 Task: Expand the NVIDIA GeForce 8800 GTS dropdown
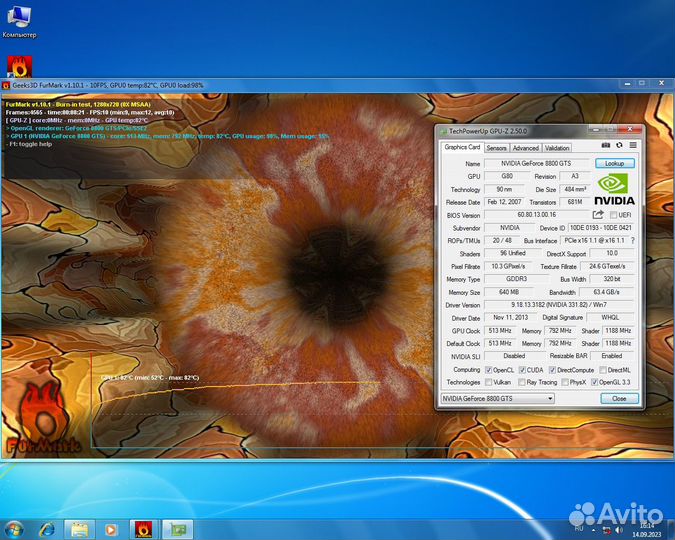point(548,398)
